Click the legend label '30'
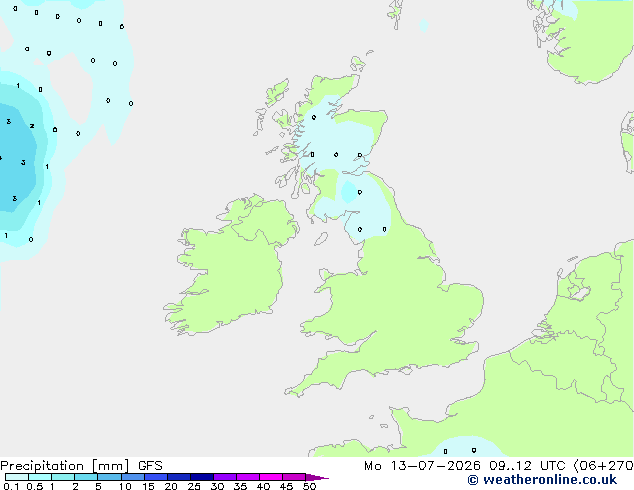 pos(217,486)
